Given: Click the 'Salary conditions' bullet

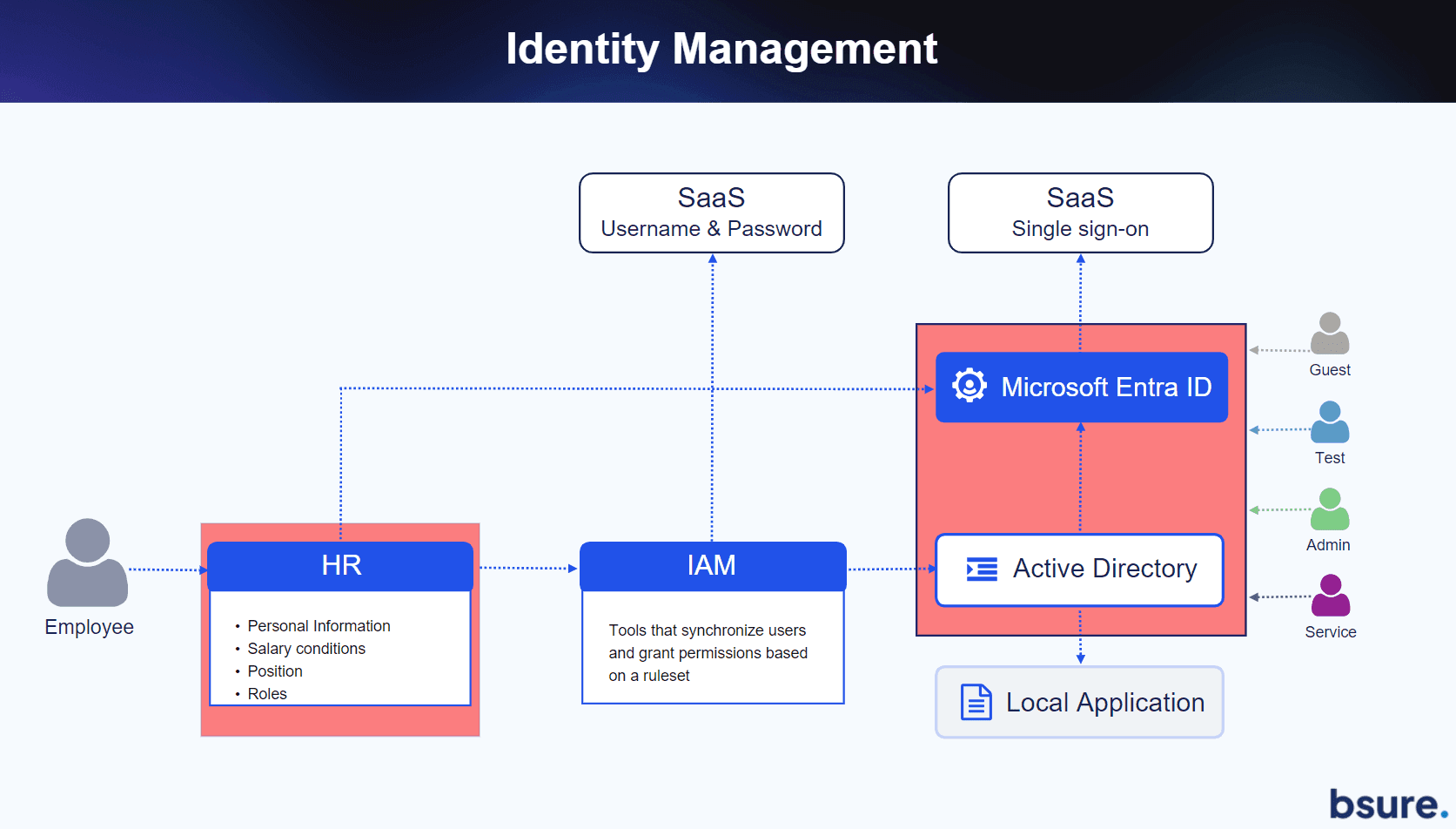Looking at the screenshot, I should 306,649.
